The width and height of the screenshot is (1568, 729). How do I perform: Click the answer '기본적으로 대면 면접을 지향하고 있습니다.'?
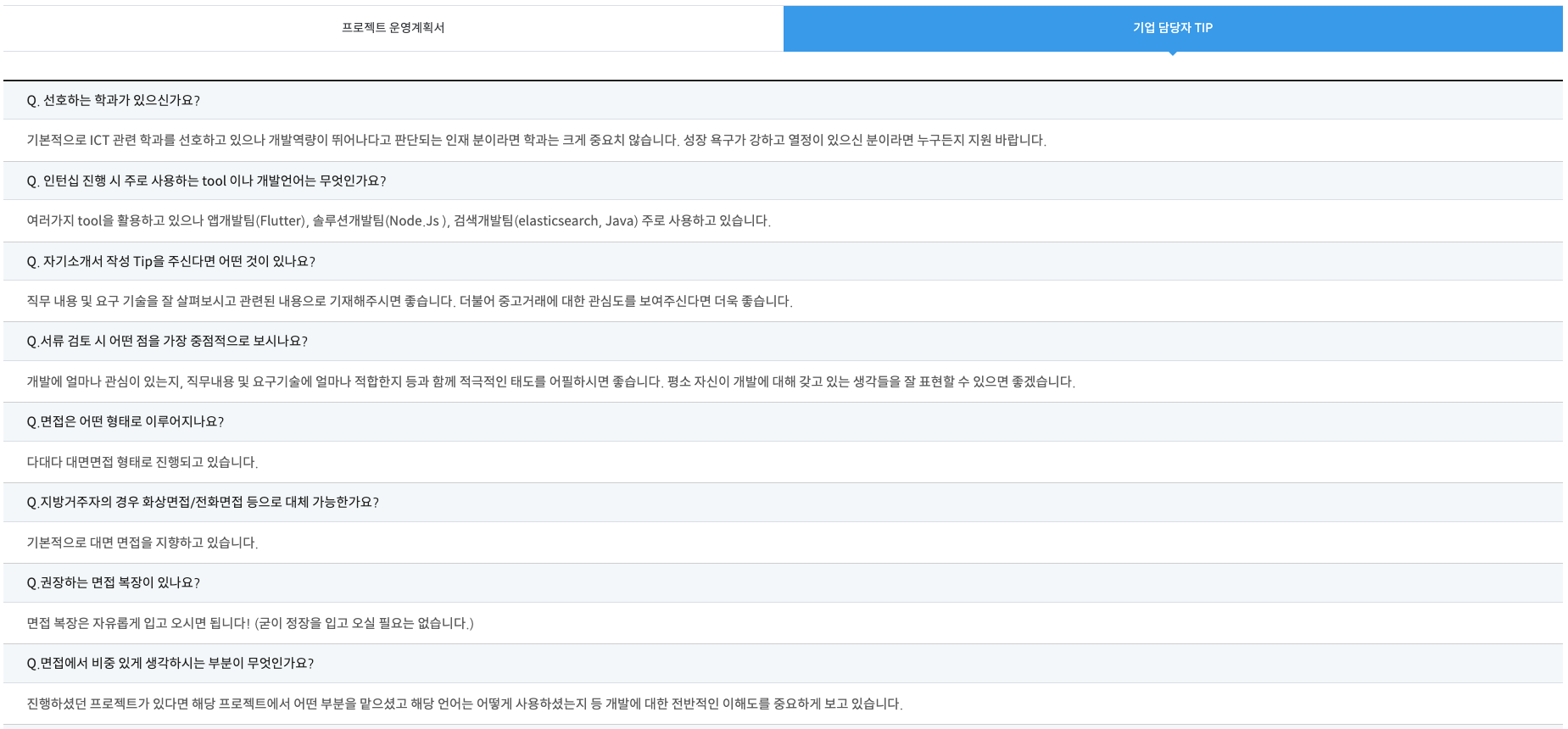coord(142,543)
